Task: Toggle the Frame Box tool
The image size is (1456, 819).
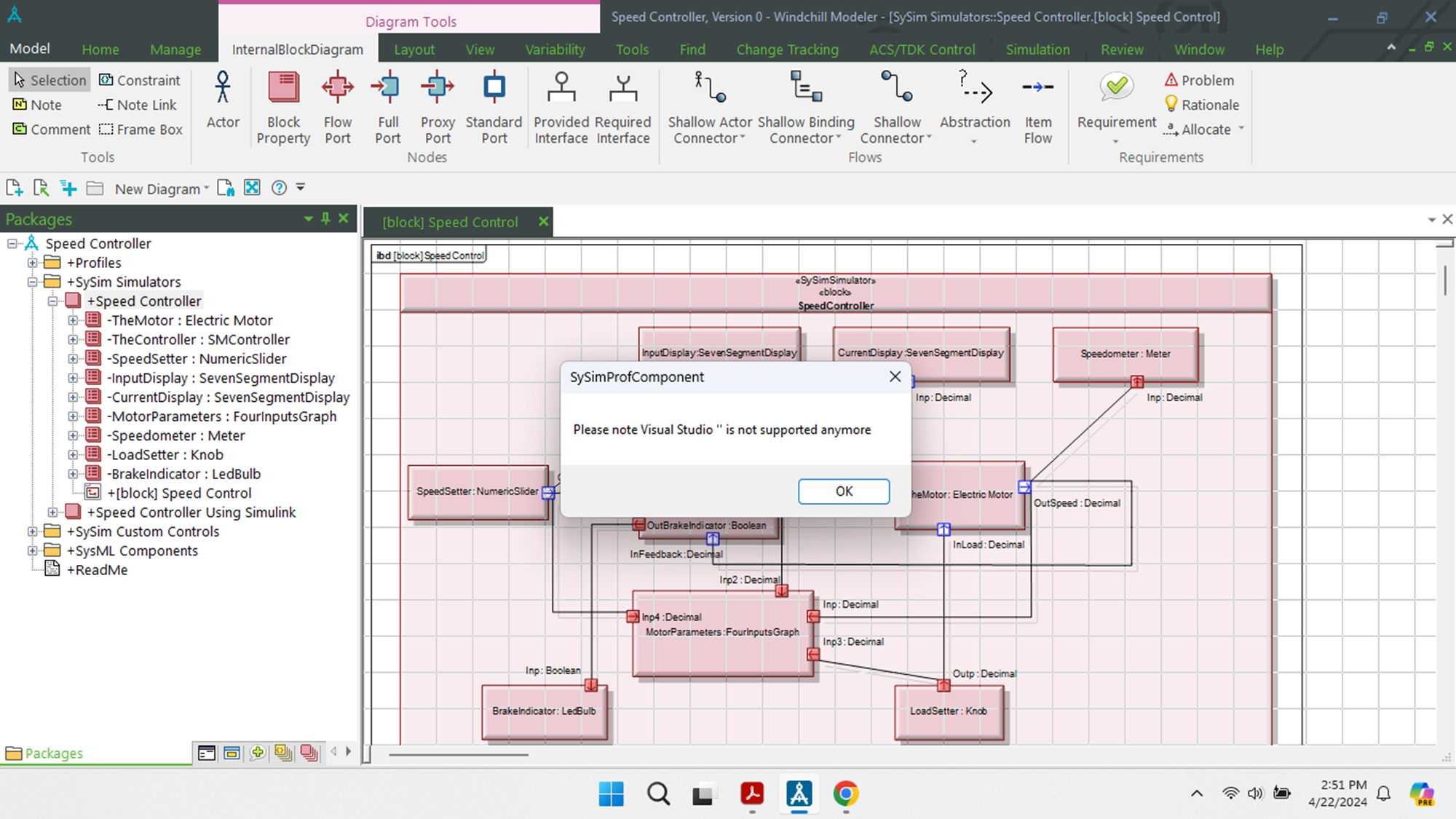Action: 141,130
